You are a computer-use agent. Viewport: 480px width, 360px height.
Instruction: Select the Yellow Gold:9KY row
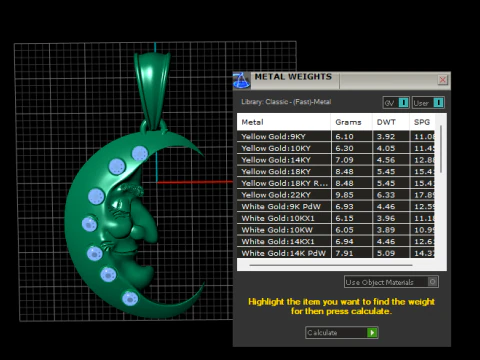pos(336,136)
